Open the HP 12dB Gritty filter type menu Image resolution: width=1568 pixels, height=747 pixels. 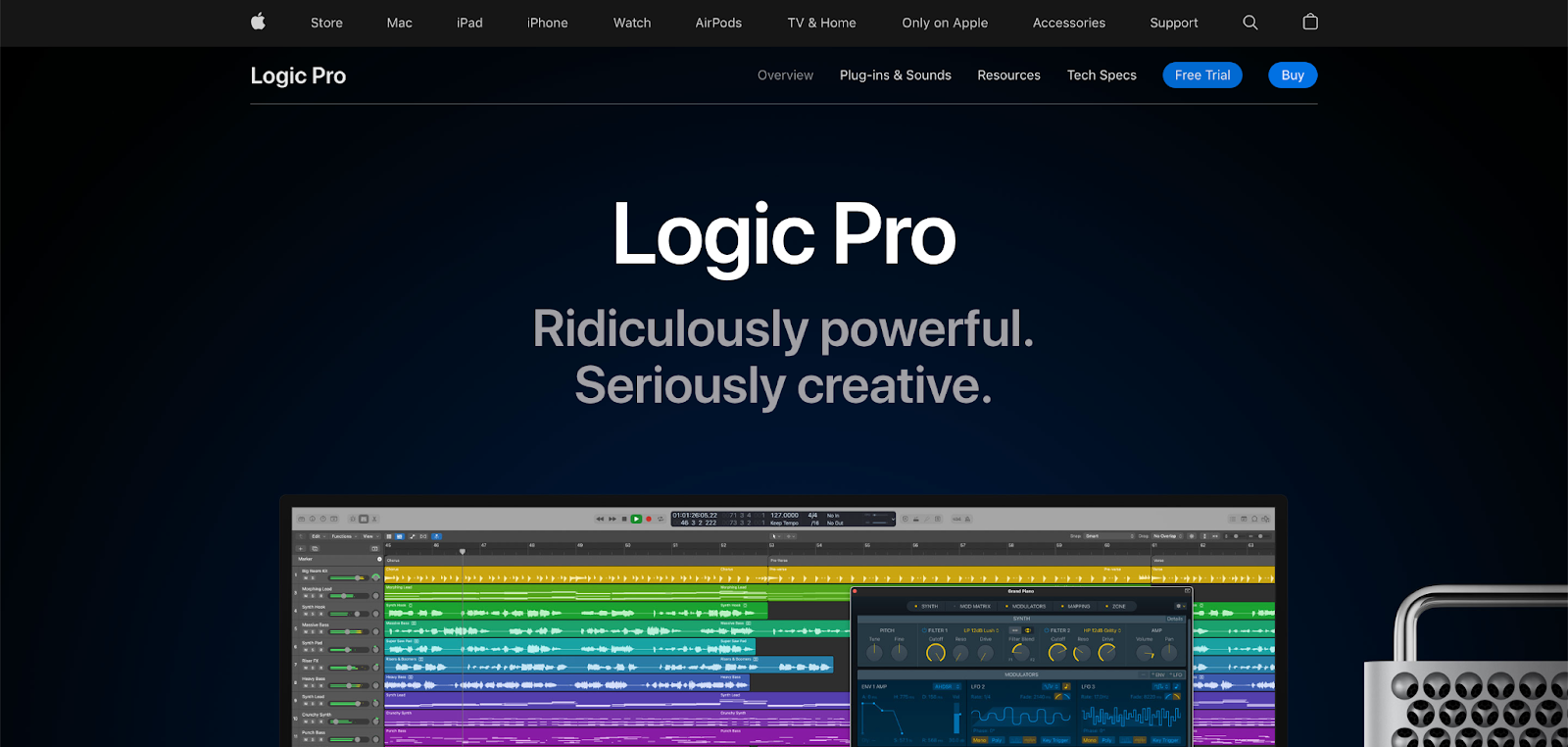pos(1102,630)
